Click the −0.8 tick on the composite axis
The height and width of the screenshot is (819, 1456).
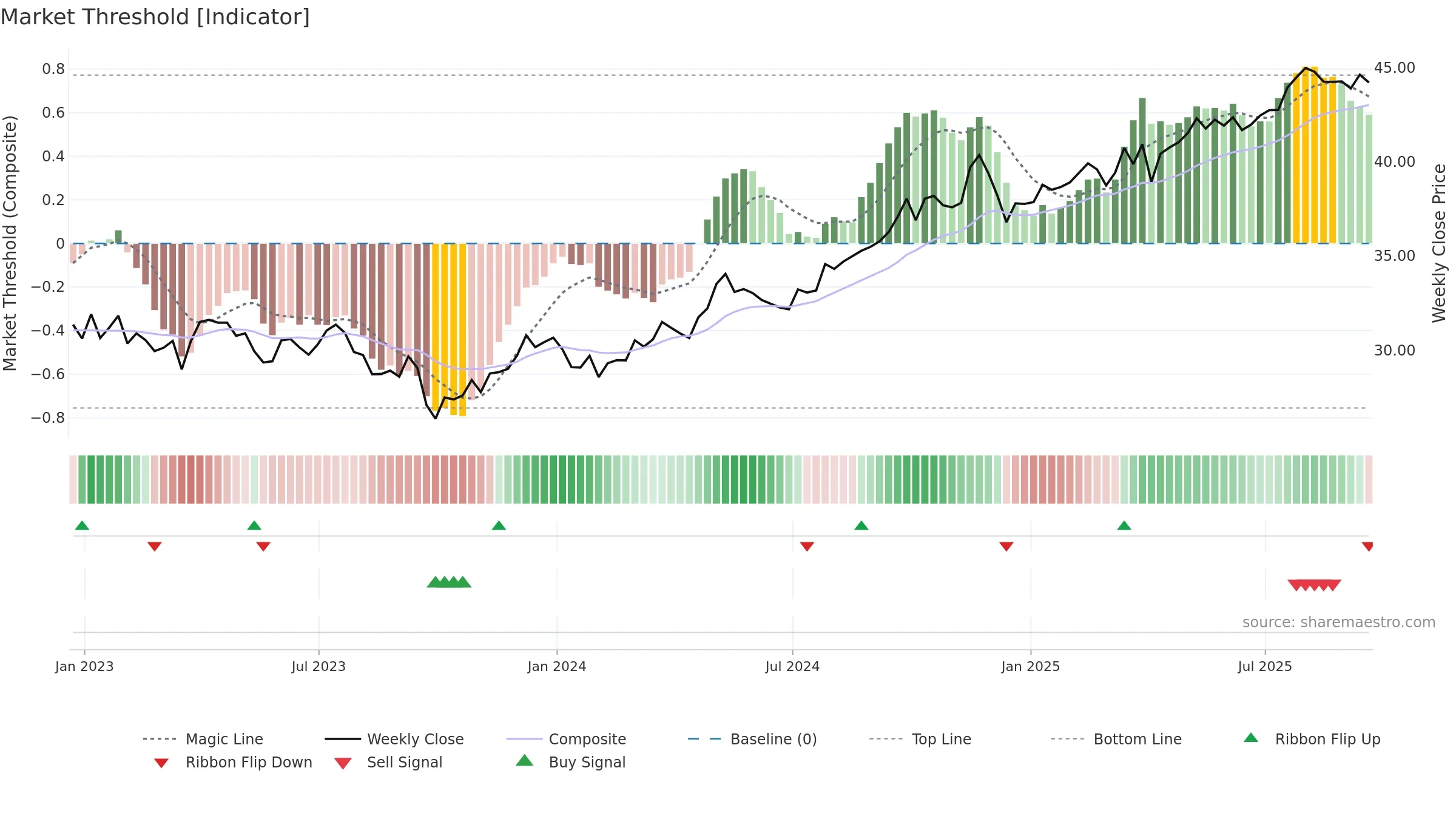(48, 418)
